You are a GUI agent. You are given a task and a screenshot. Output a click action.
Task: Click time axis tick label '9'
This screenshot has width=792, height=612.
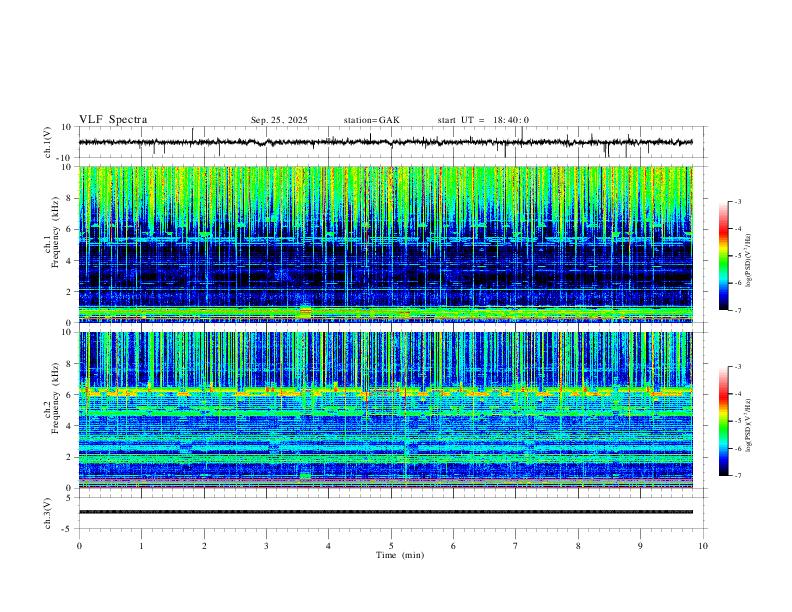click(640, 546)
